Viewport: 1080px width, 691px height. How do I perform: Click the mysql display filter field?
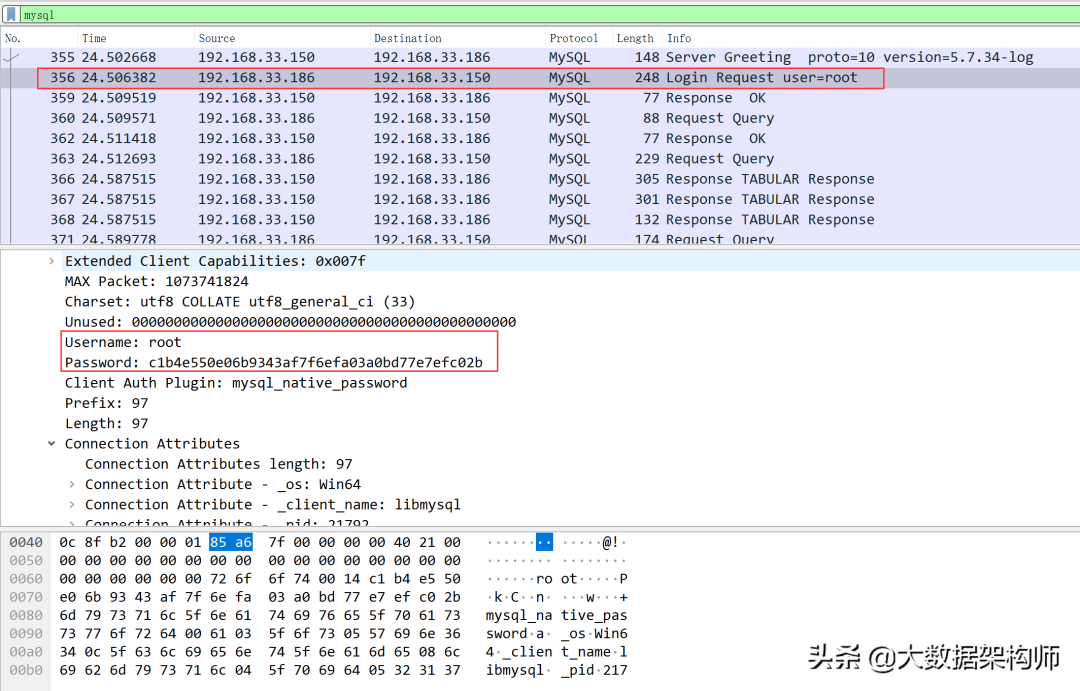[551, 14]
